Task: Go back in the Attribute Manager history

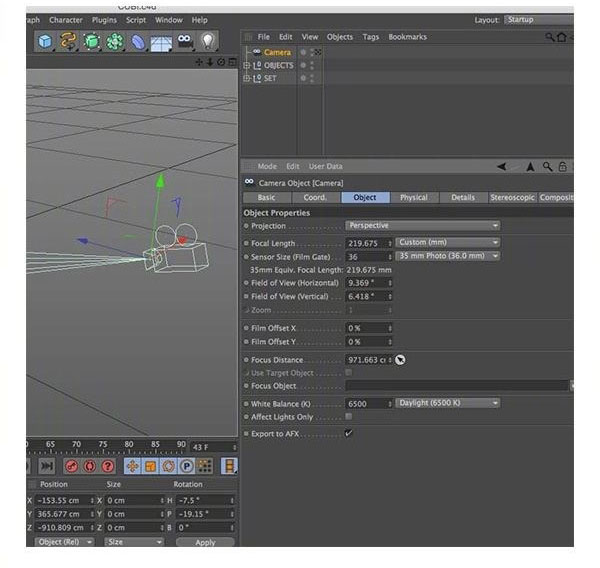Action: coord(502,166)
